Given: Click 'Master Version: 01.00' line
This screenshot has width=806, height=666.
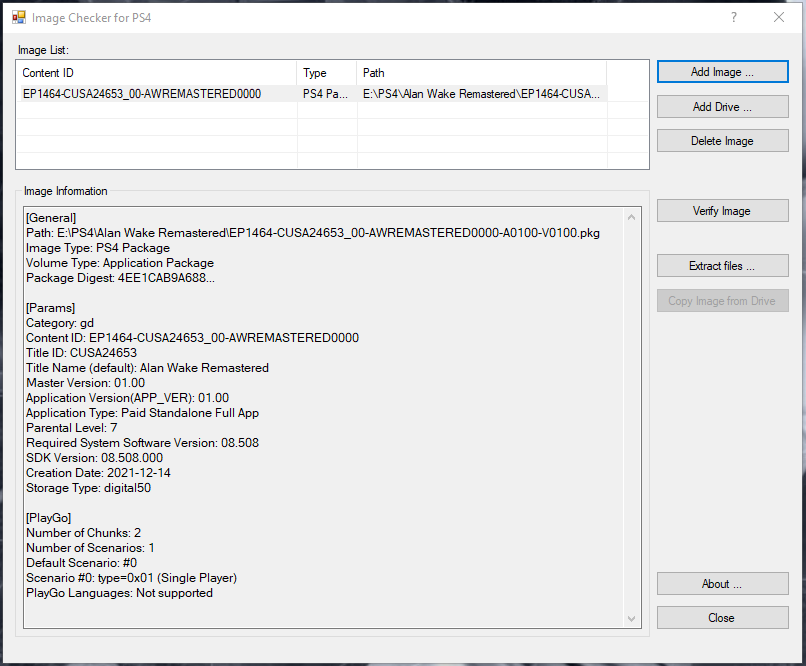Looking at the screenshot, I should pos(85,383).
